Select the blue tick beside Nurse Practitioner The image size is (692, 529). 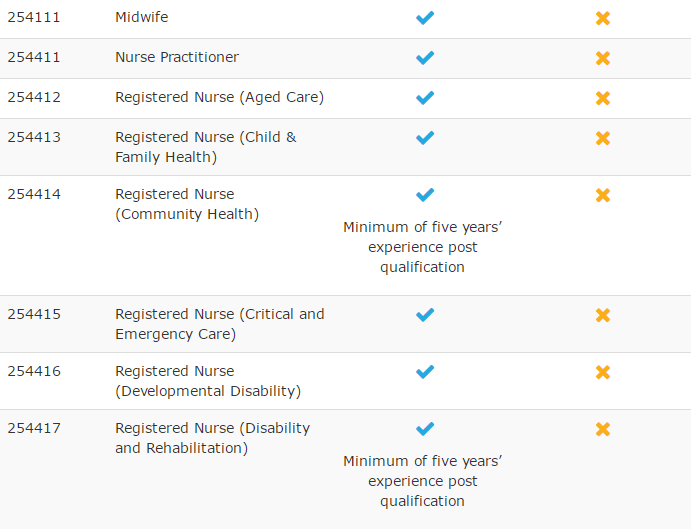[425, 58]
